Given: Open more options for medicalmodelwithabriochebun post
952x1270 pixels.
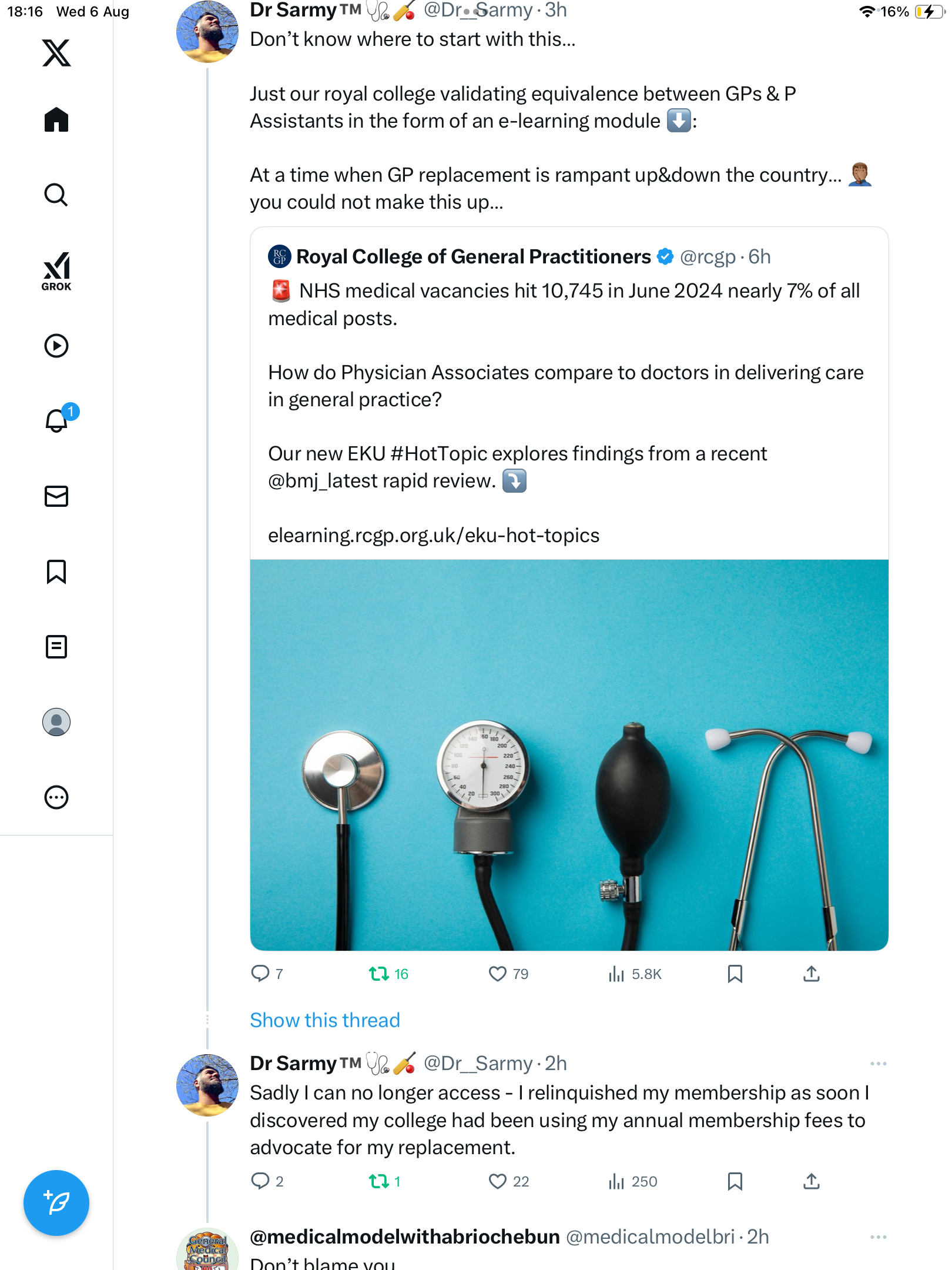Looking at the screenshot, I should coord(878,1237).
